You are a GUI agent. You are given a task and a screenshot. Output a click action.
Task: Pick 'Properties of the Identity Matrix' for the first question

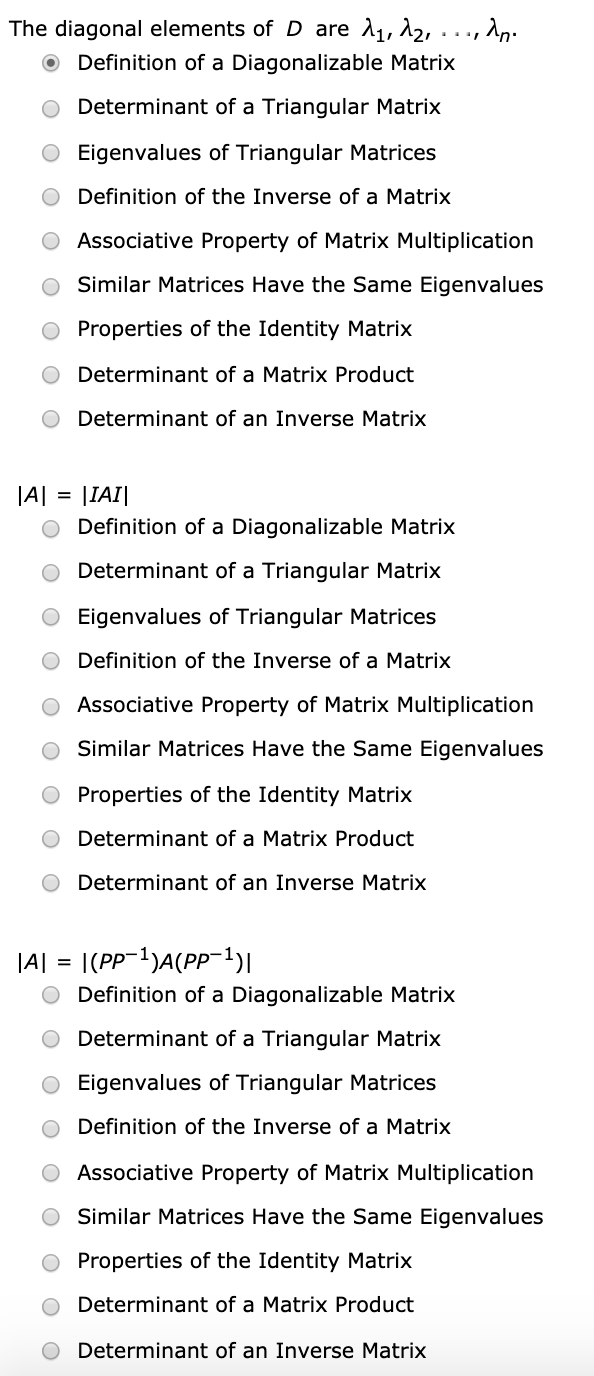[x=50, y=329]
